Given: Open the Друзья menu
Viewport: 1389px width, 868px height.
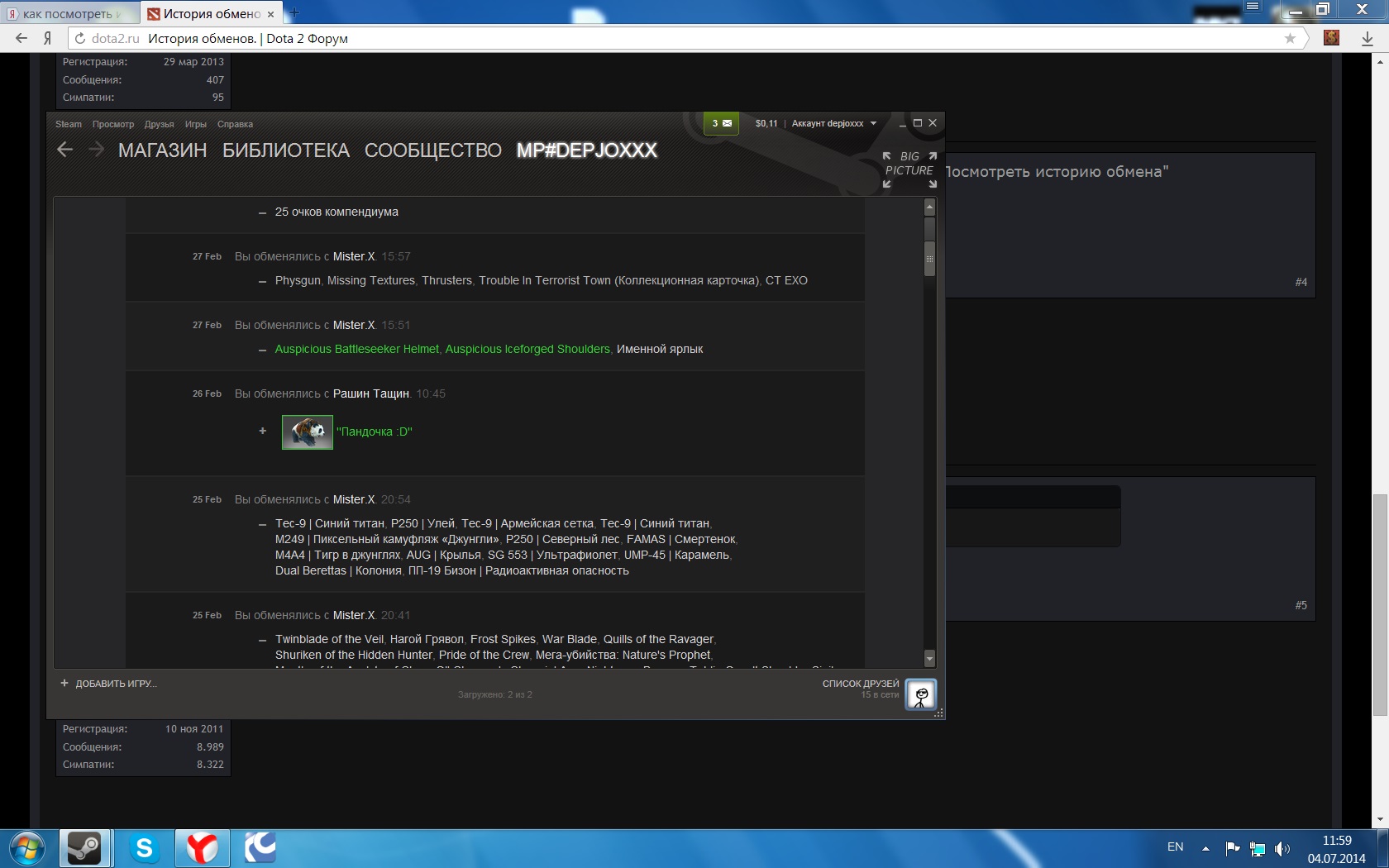Looking at the screenshot, I should pos(159,124).
